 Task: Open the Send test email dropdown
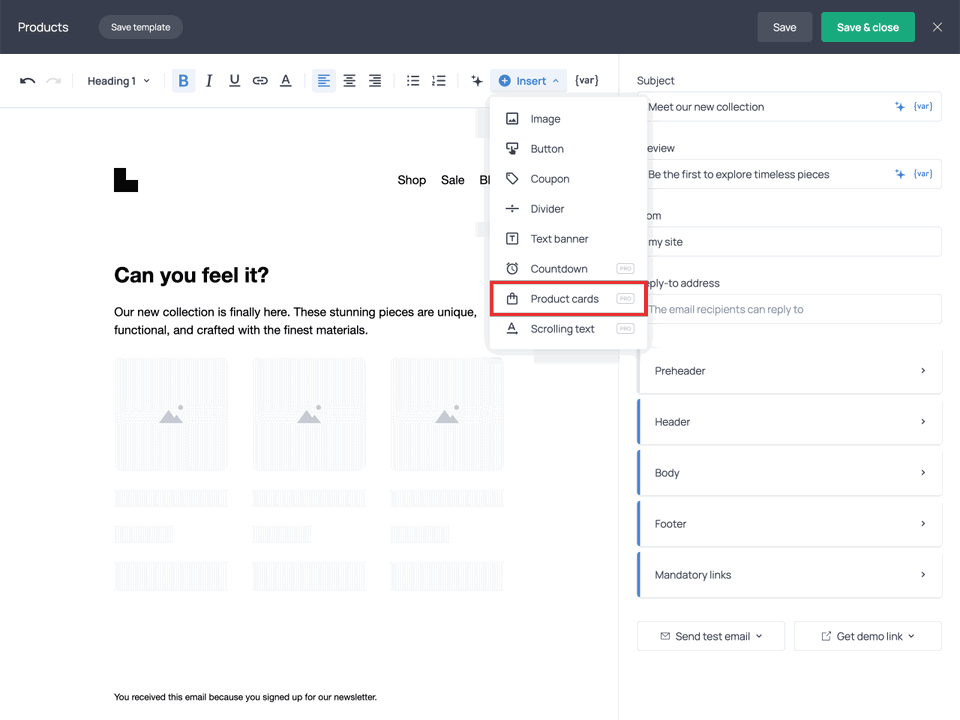pos(710,635)
